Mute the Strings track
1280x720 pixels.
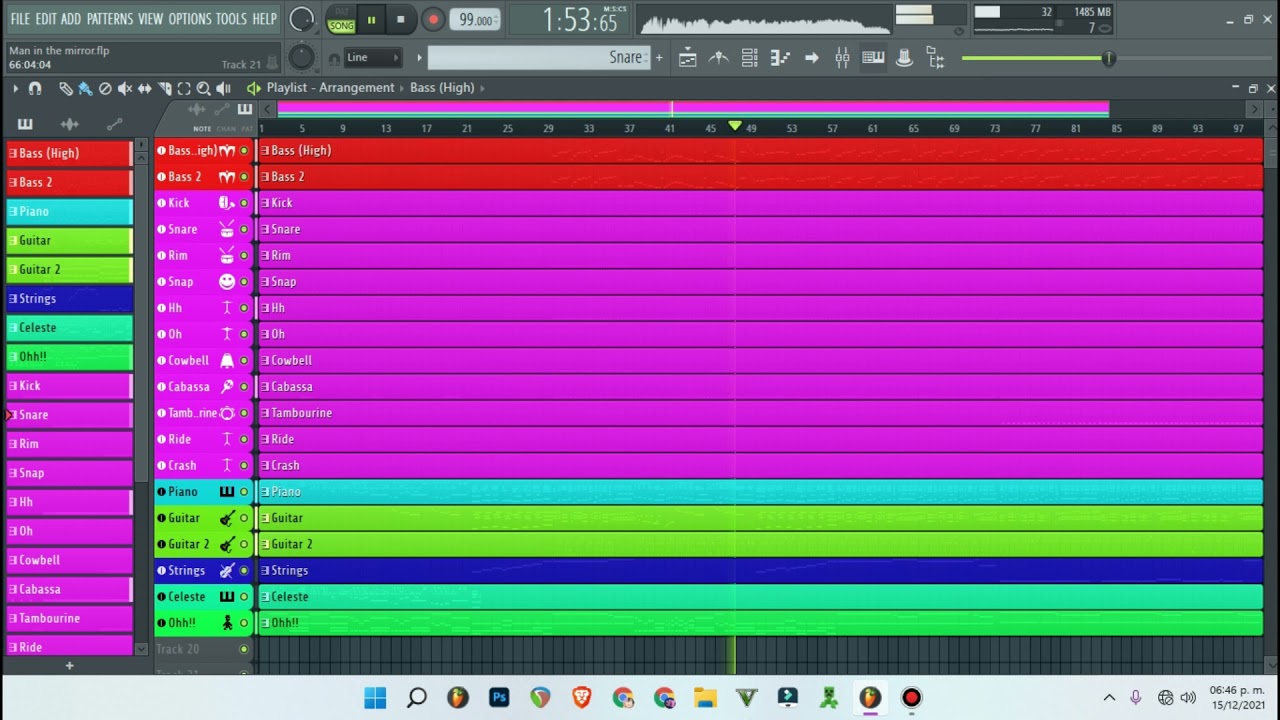[x=243, y=571]
